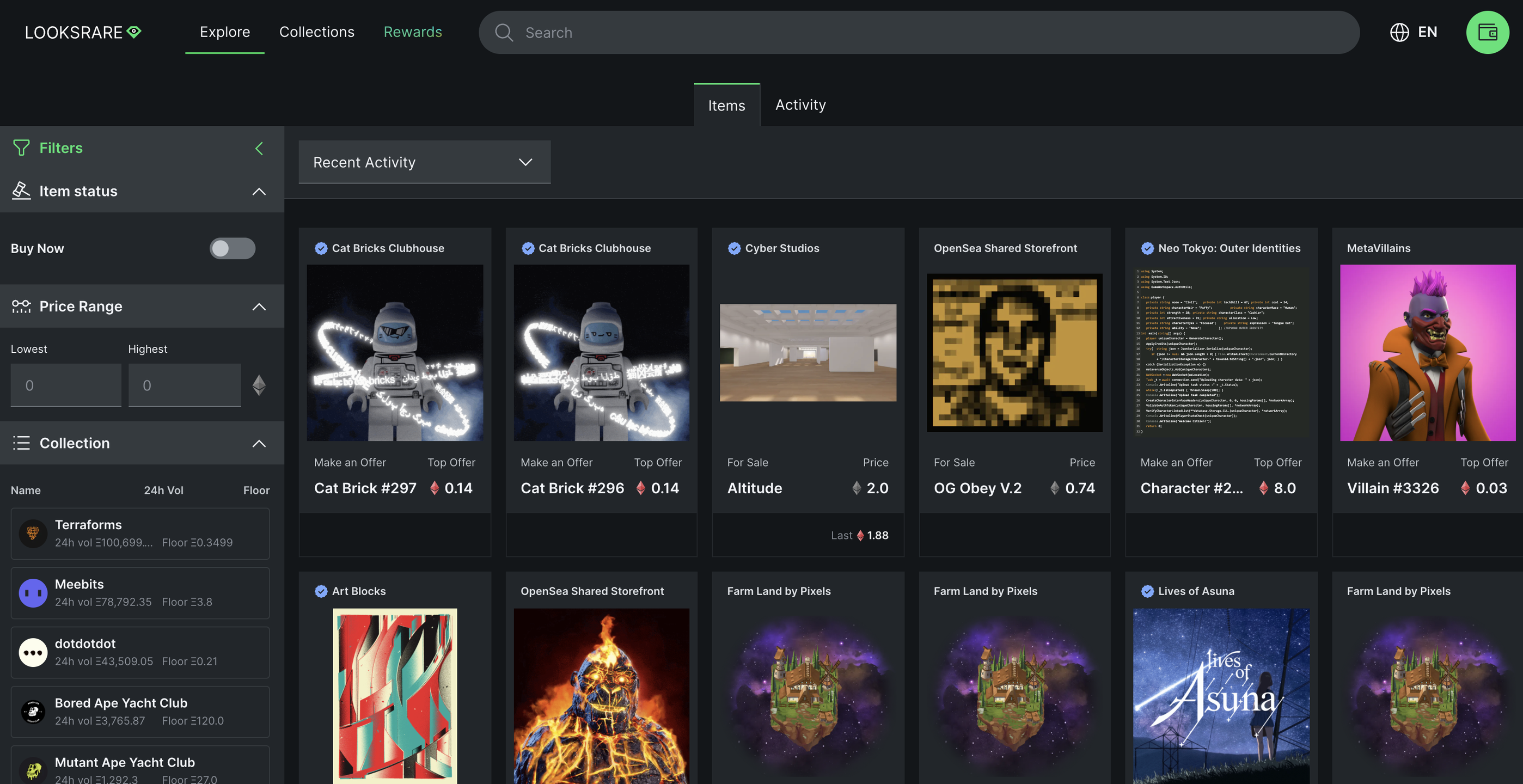Image resolution: width=1523 pixels, height=784 pixels.
Task: Open the Rewards menu item
Action: 413,32
